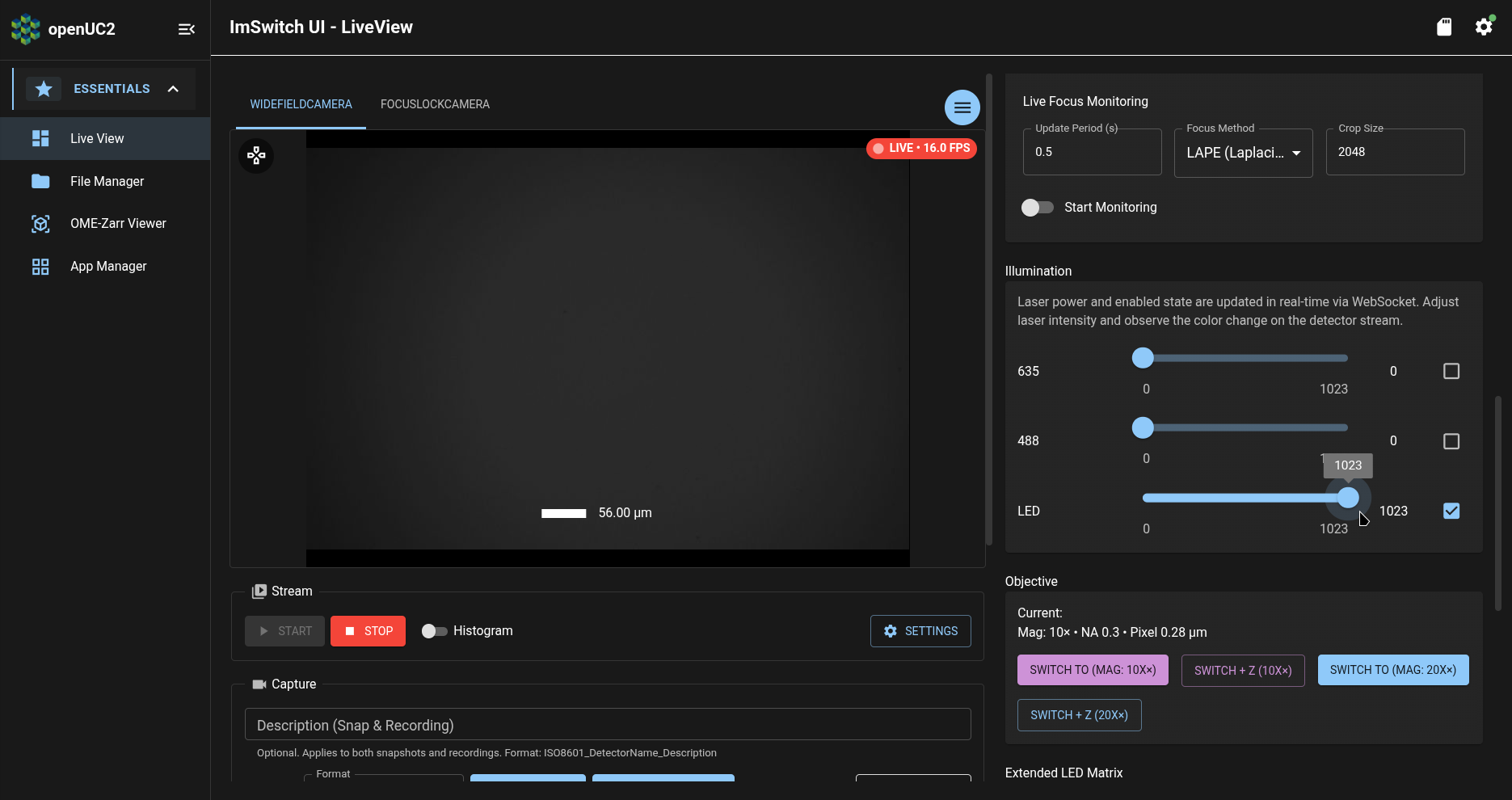Open ImSwitch settings via the gear icon
This screenshot has width=1512, height=800.
1484,27
